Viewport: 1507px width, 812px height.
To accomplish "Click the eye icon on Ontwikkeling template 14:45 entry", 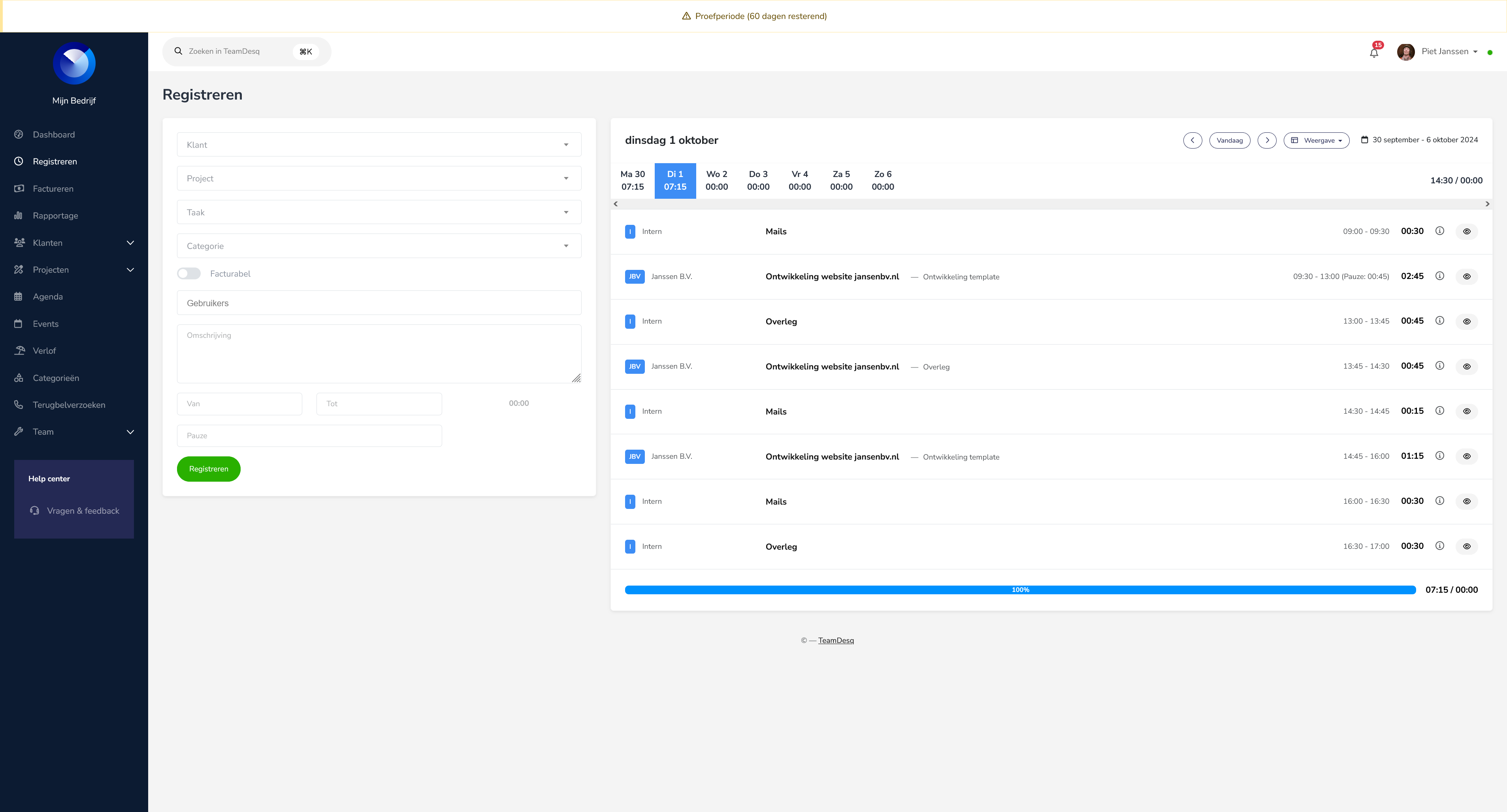I will point(1466,456).
